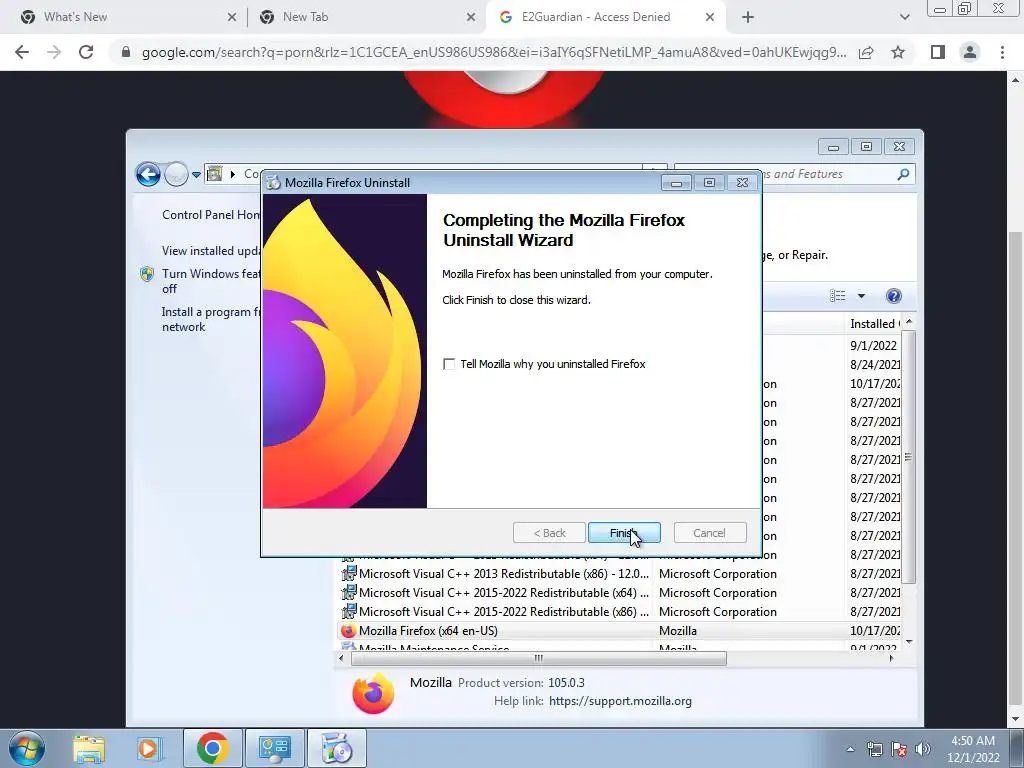Screen dimensions: 1024x768
Task: Open Control Panel Home link
Action: click(x=211, y=215)
